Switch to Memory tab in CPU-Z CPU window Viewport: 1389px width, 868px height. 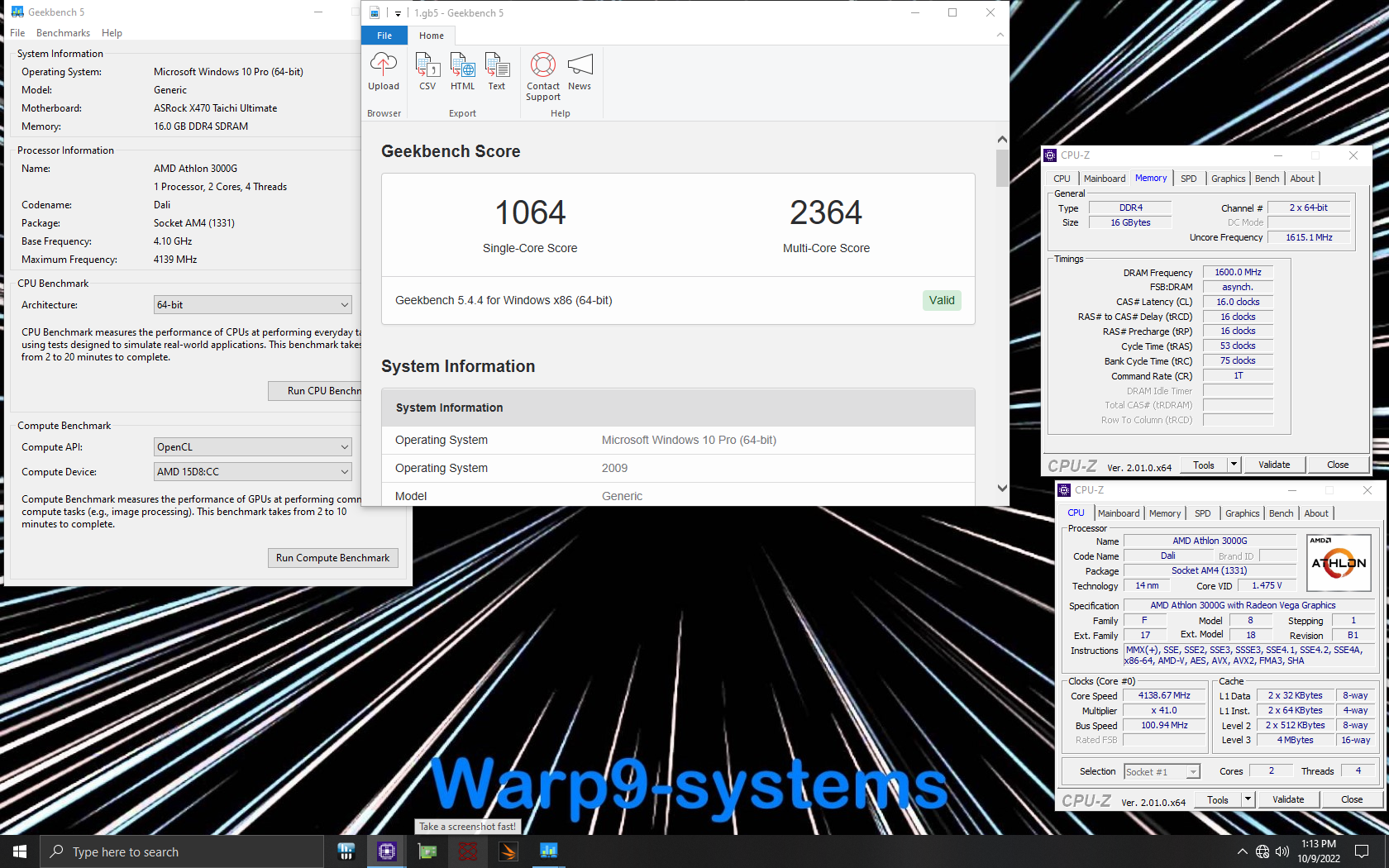(x=1165, y=513)
